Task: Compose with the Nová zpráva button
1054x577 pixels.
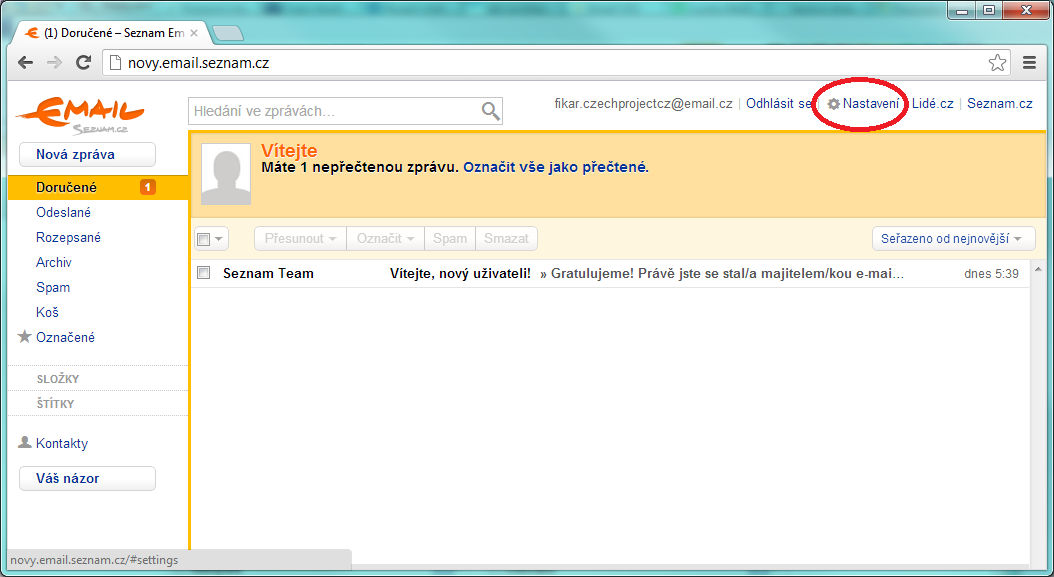Action: [87, 154]
